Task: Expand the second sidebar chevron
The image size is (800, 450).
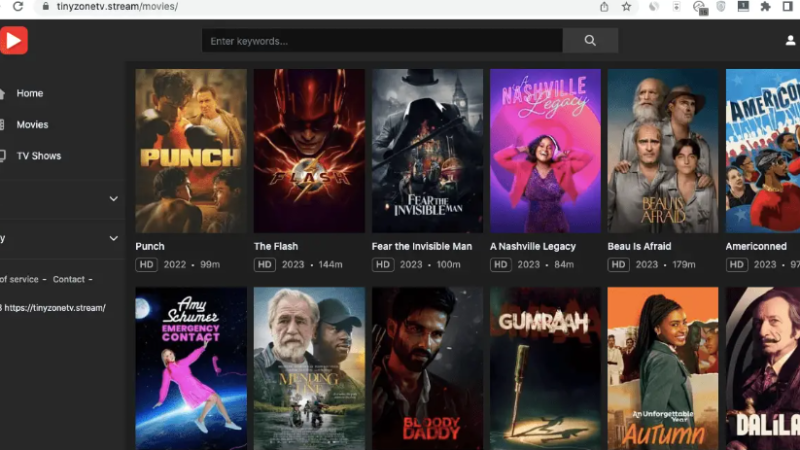Action: [113, 238]
